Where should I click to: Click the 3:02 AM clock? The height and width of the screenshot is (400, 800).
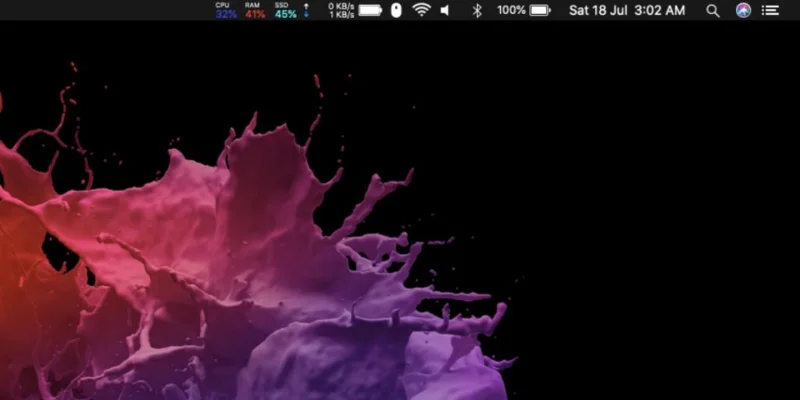click(660, 10)
